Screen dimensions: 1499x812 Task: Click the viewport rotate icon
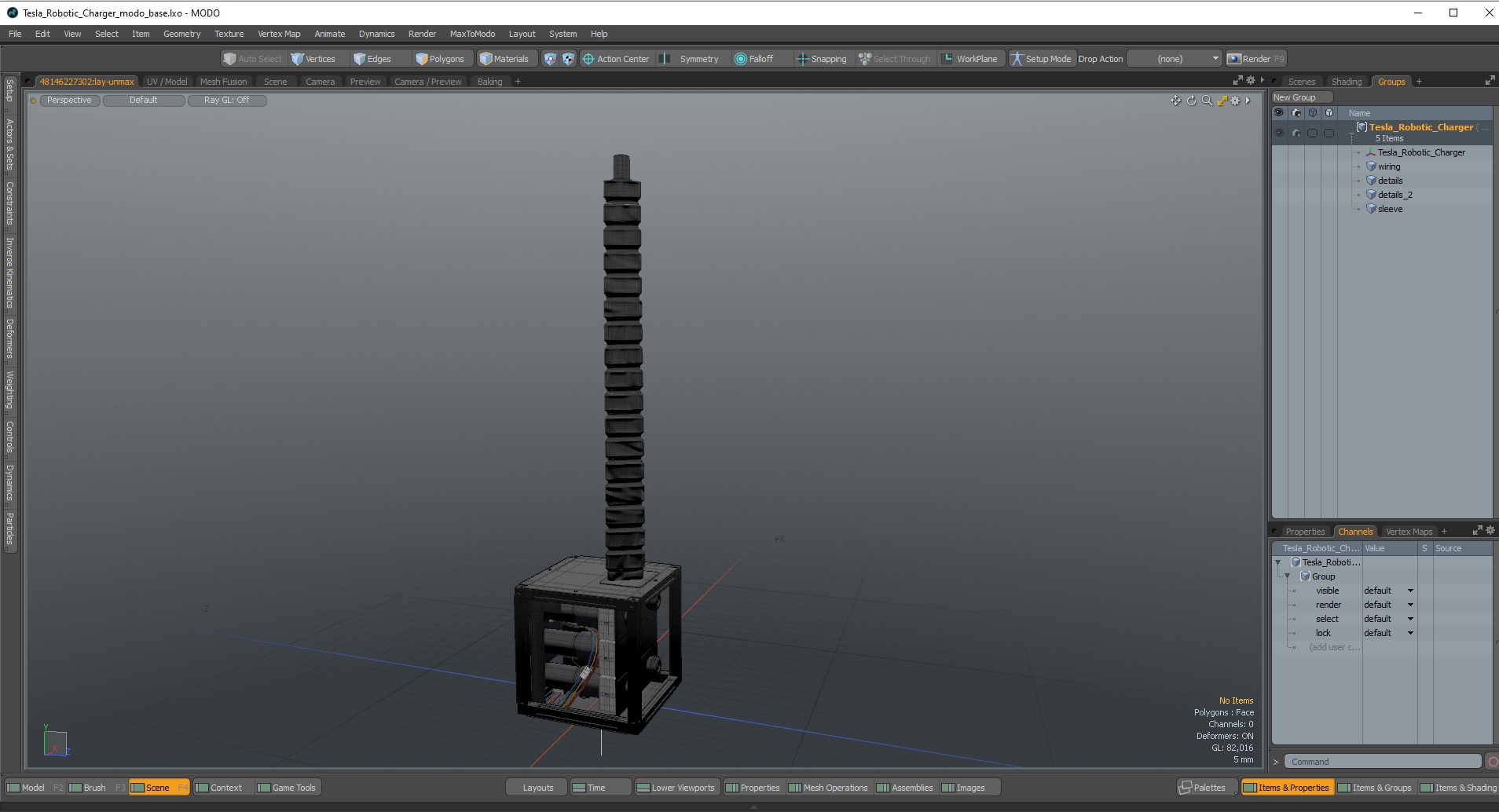click(1191, 101)
